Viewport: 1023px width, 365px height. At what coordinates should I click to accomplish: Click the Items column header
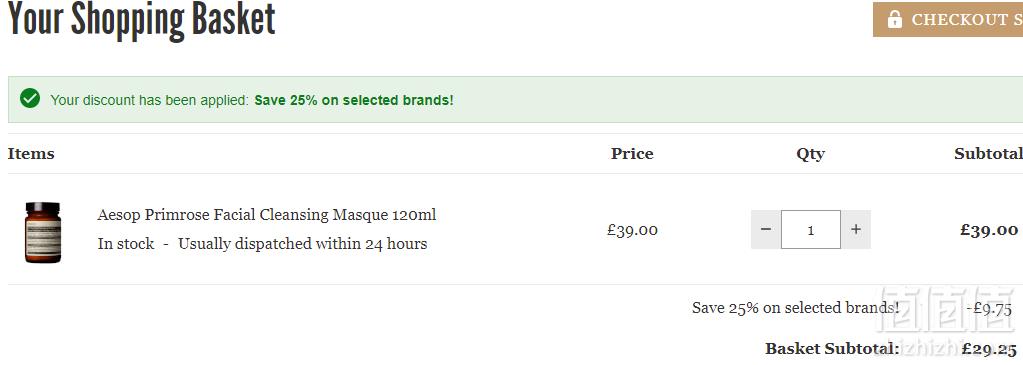(31, 154)
